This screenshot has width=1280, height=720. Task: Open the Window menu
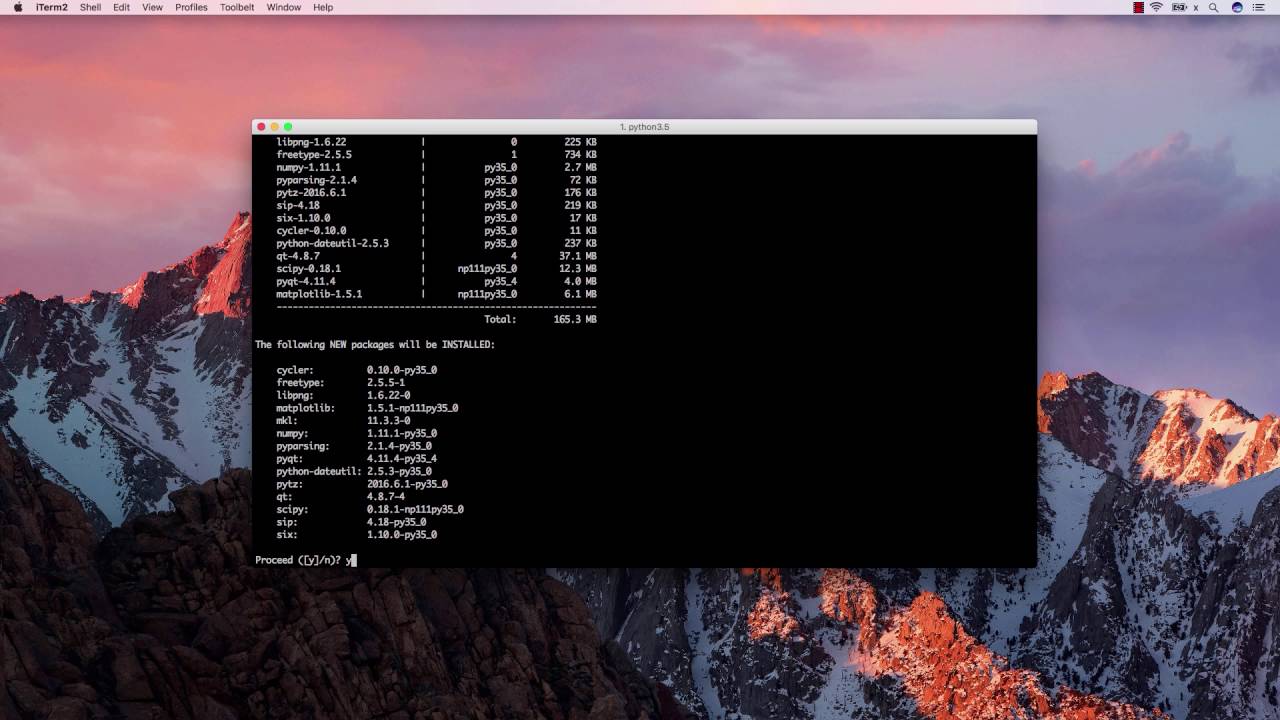pos(284,7)
